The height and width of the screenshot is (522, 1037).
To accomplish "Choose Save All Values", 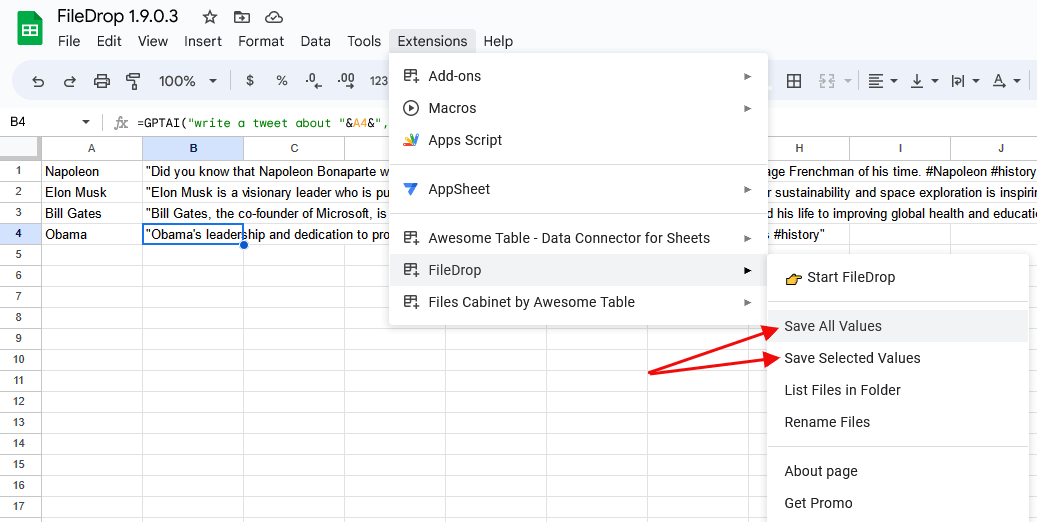I will tap(898, 326).
